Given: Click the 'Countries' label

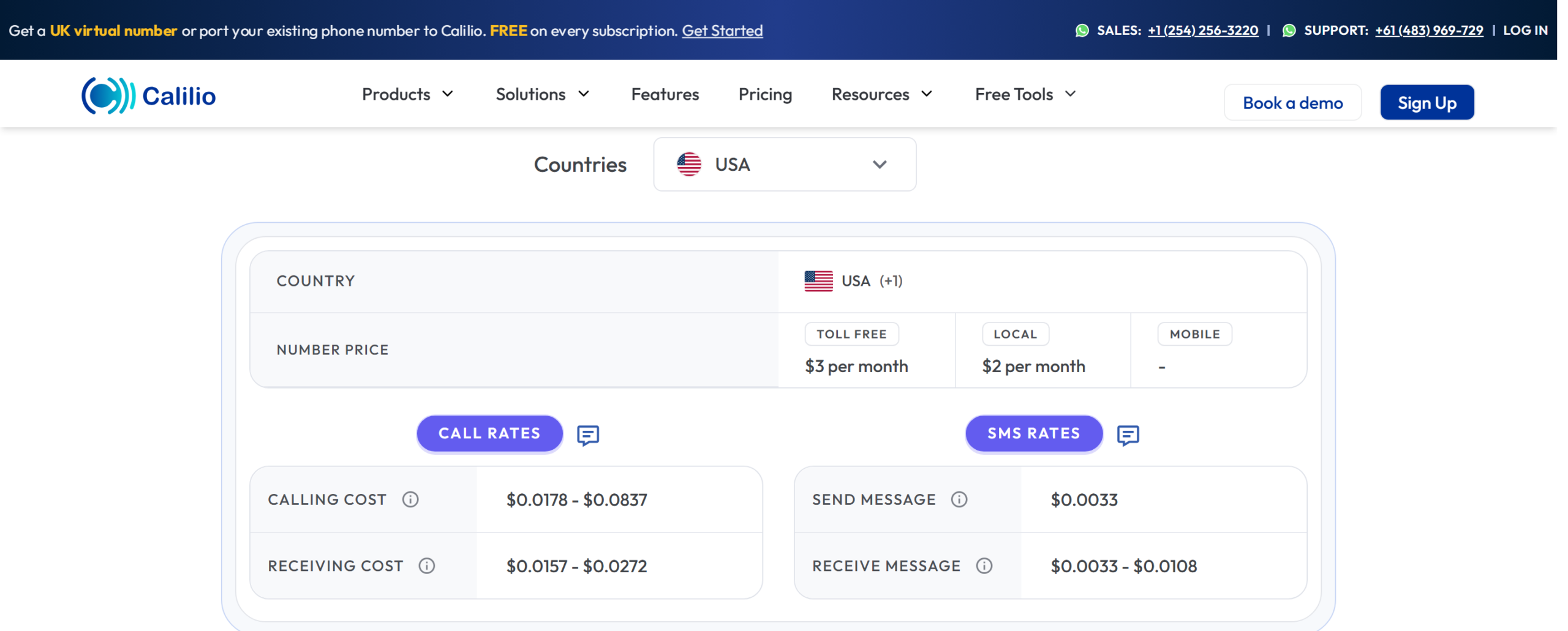Looking at the screenshot, I should 580,165.
